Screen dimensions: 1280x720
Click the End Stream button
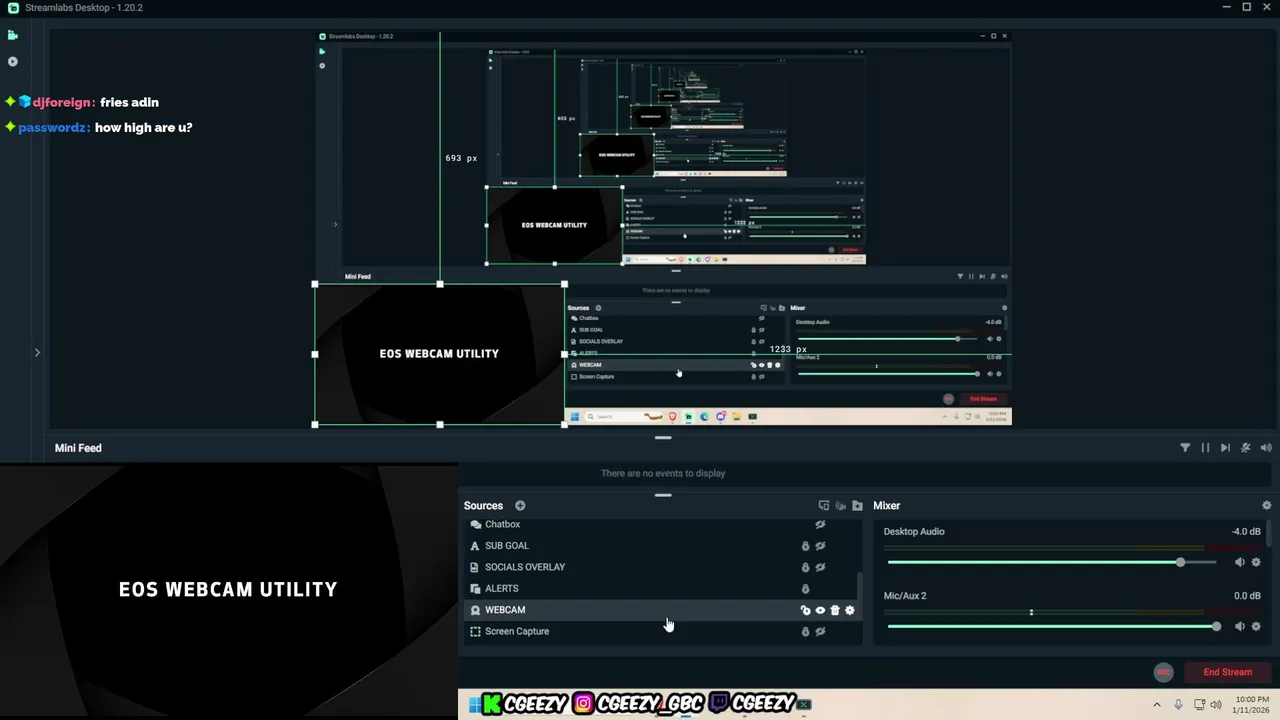point(1227,672)
